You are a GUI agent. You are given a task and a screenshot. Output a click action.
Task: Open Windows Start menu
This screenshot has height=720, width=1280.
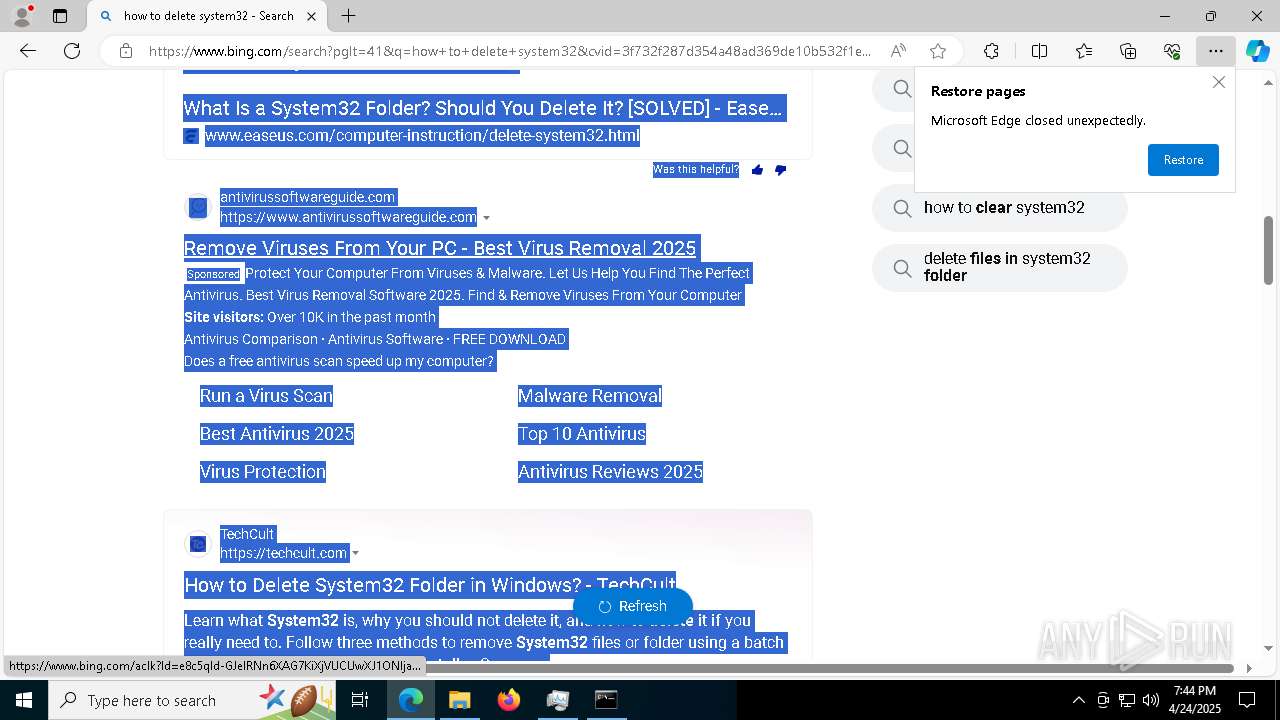point(24,700)
